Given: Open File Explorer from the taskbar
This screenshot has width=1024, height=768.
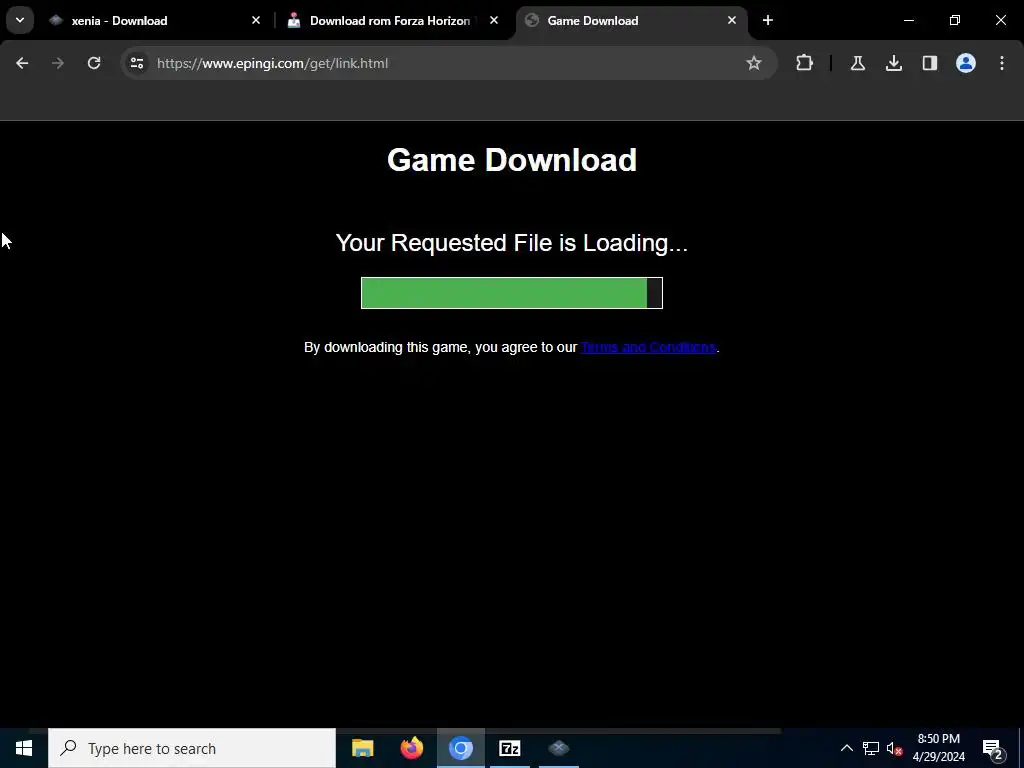Looking at the screenshot, I should pos(362,748).
